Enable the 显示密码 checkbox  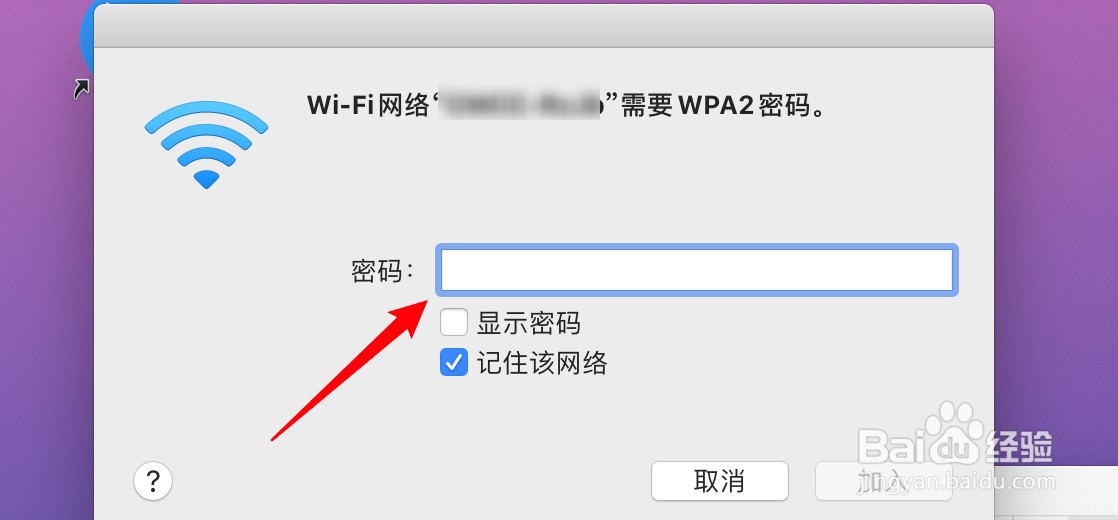[453, 322]
